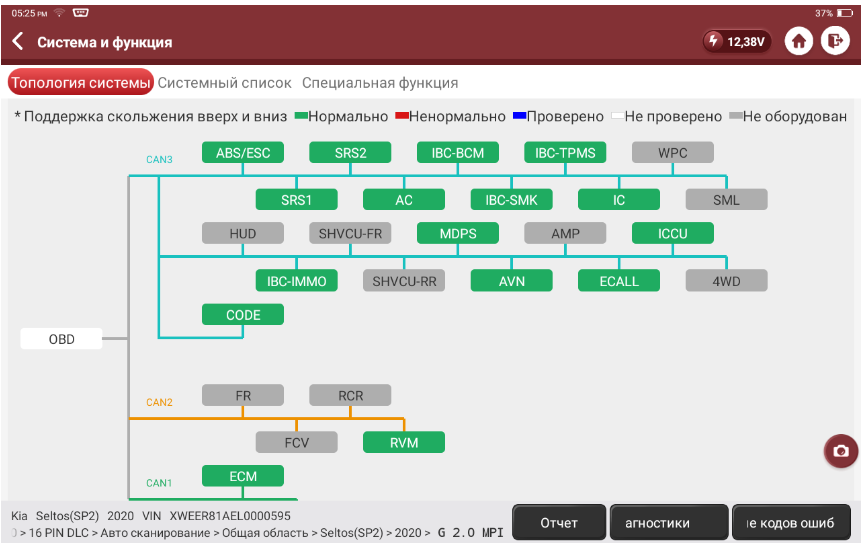Click the green Нормально legend swatch
Image resolution: width=863 pixels, height=546 pixels.
302,117
